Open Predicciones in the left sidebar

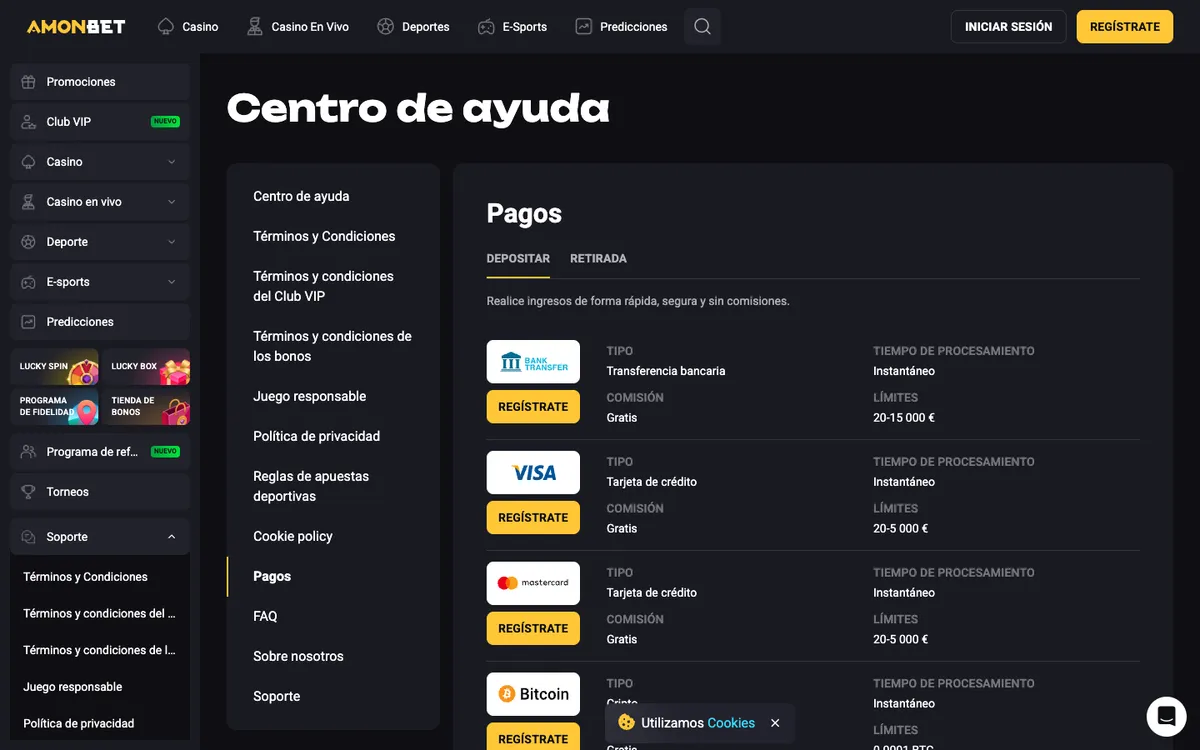pos(100,322)
